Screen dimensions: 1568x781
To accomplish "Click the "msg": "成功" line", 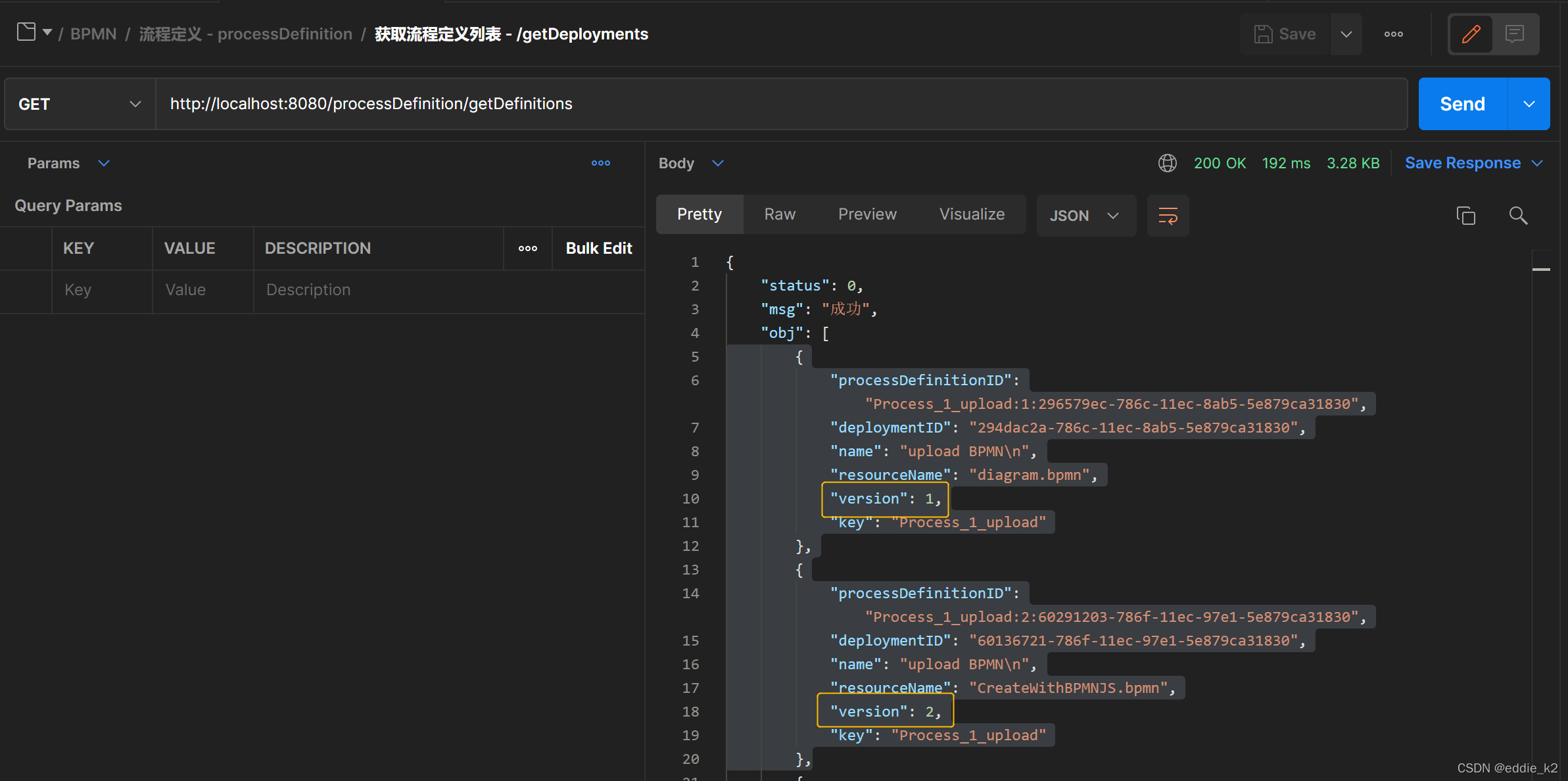I will click(819, 310).
